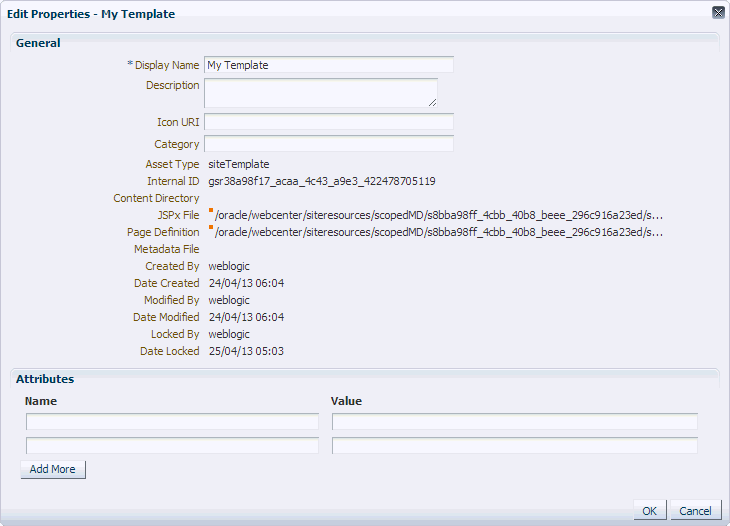Screen dimensions: 730x526
Task: Click the Metadata File label
Action: [x=167, y=249]
